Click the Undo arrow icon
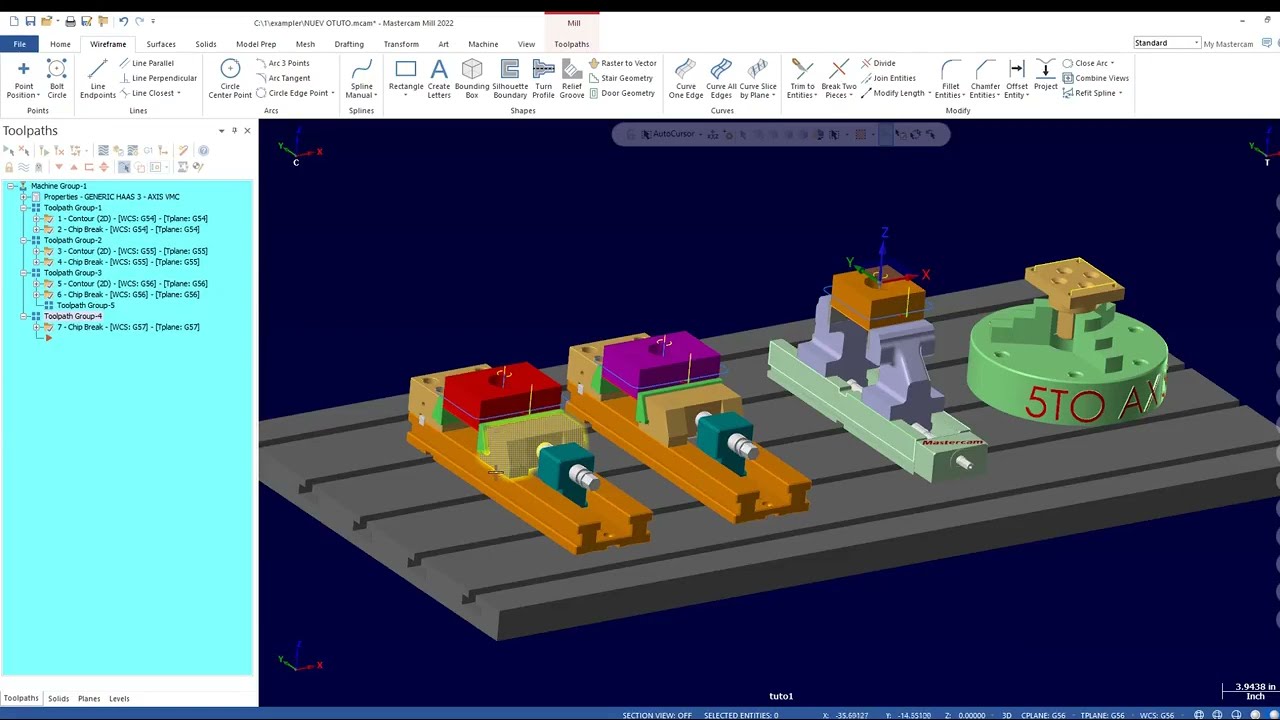Viewport: 1280px width, 720px height. (123, 21)
